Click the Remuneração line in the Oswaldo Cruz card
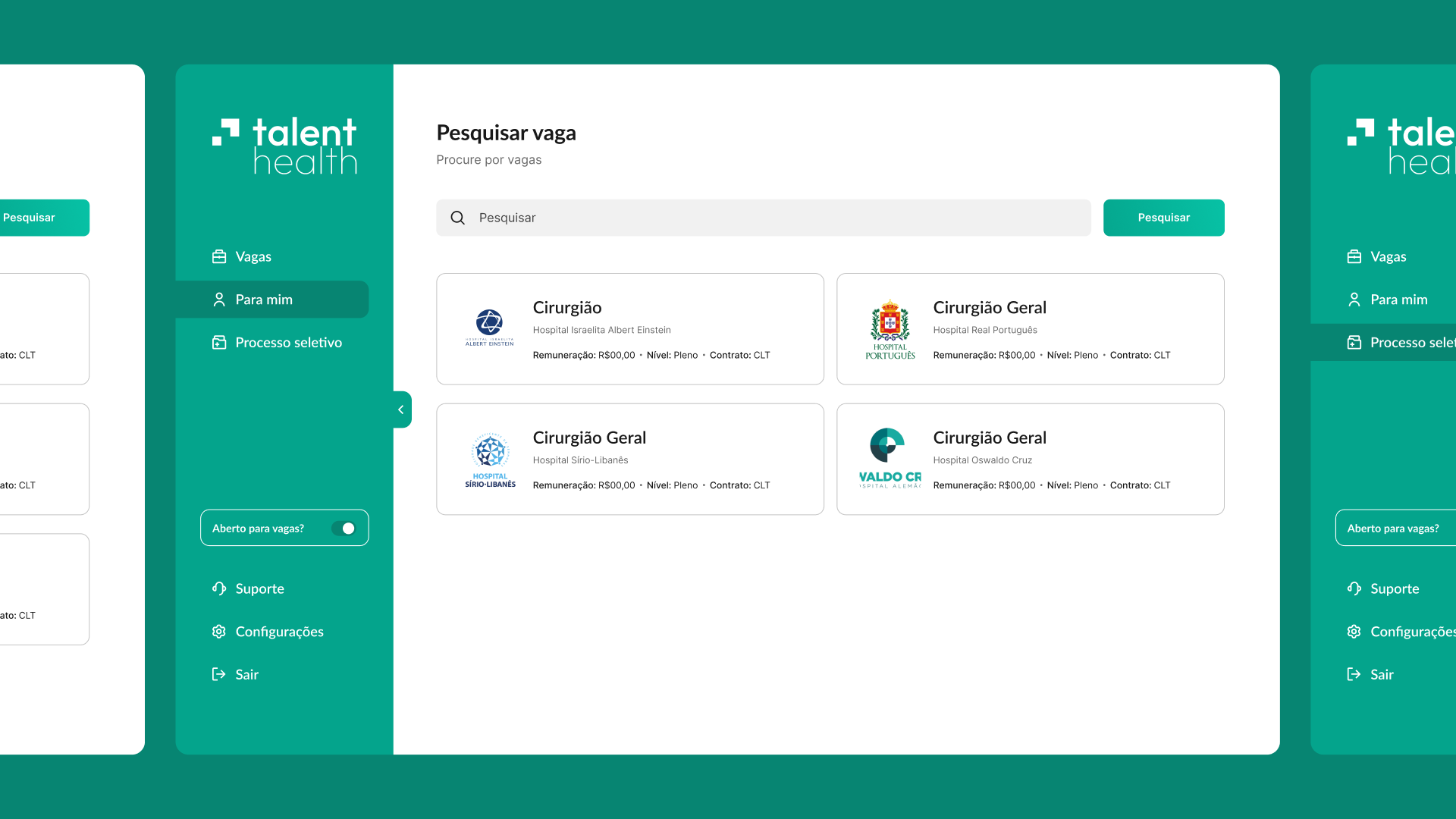 coord(1051,485)
